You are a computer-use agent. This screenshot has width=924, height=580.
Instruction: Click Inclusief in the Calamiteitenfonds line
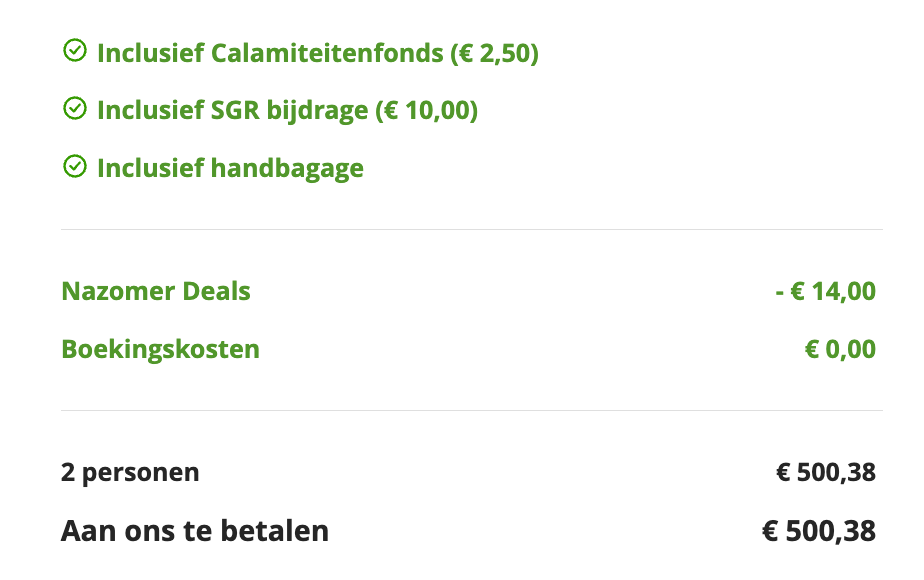[x=148, y=52]
